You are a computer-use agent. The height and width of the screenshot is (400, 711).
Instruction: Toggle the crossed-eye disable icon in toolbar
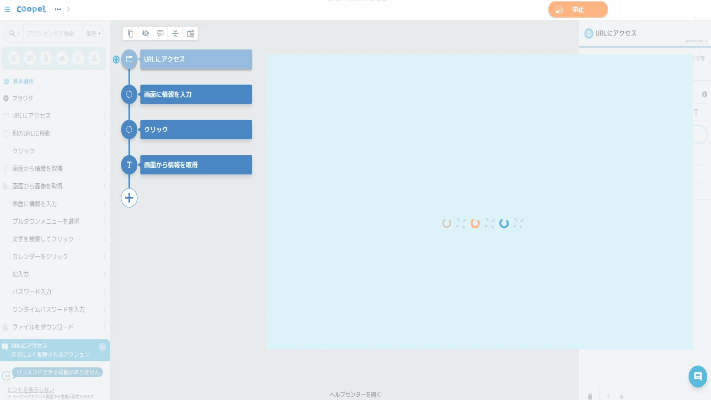coord(146,34)
